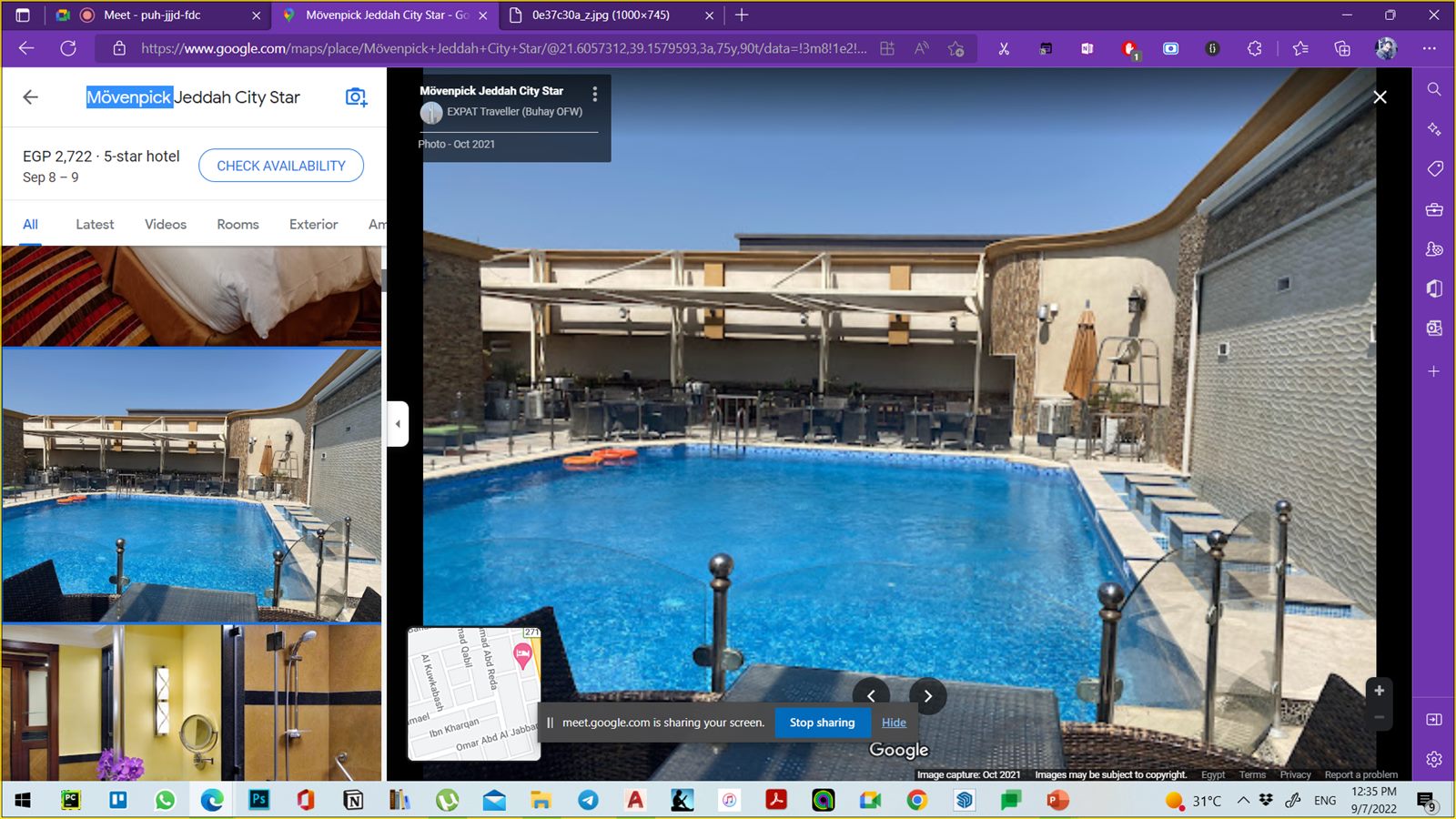The image size is (1456, 819).
Task: Open the red extension with badge 1
Action: 1129,49
